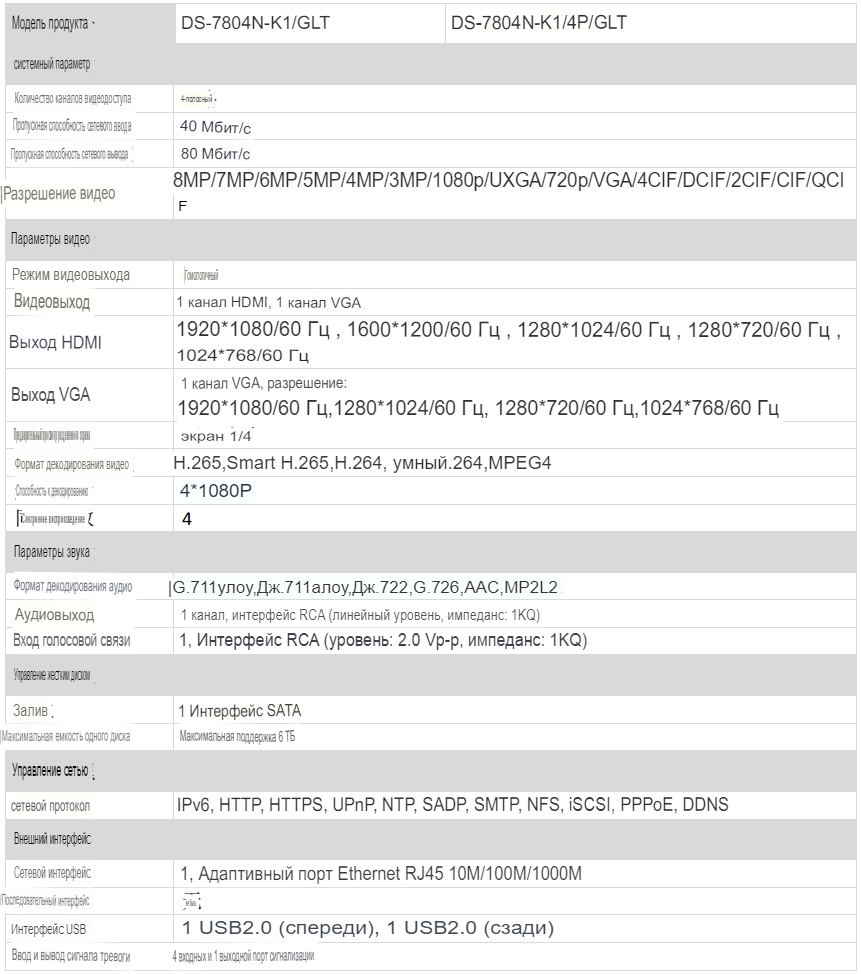Select the Выход HDMI row label
The image size is (861, 974).
55,343
